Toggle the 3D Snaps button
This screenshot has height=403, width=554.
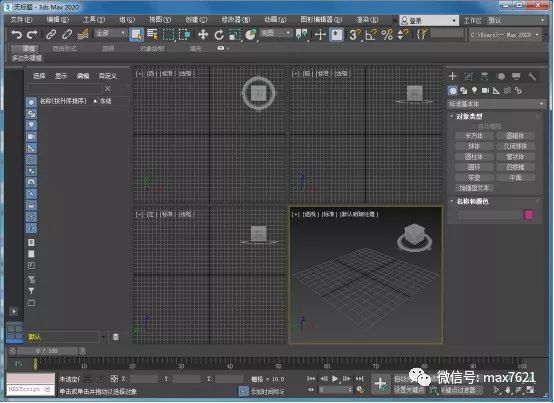tap(354, 34)
